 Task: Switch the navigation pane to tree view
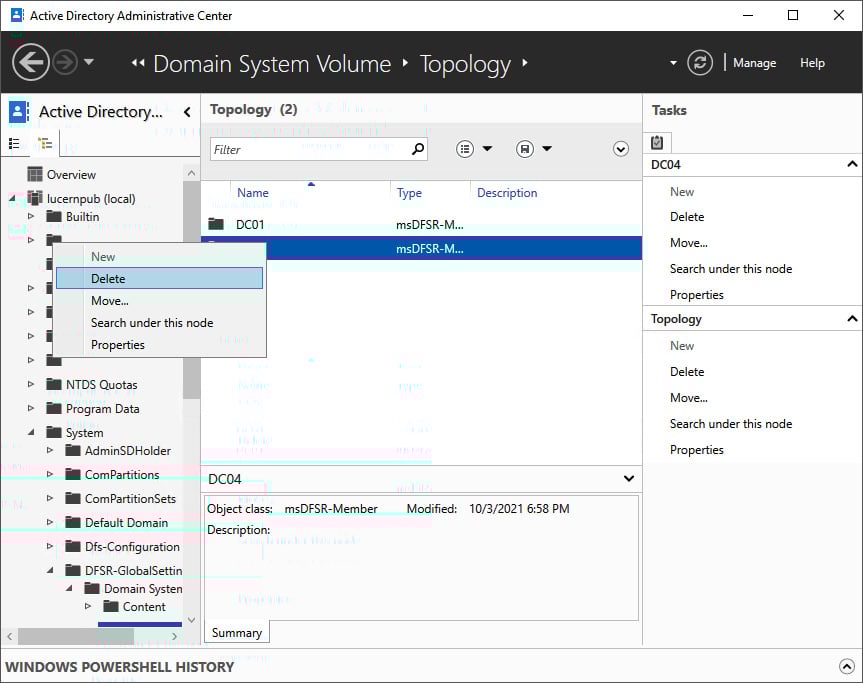(x=45, y=144)
